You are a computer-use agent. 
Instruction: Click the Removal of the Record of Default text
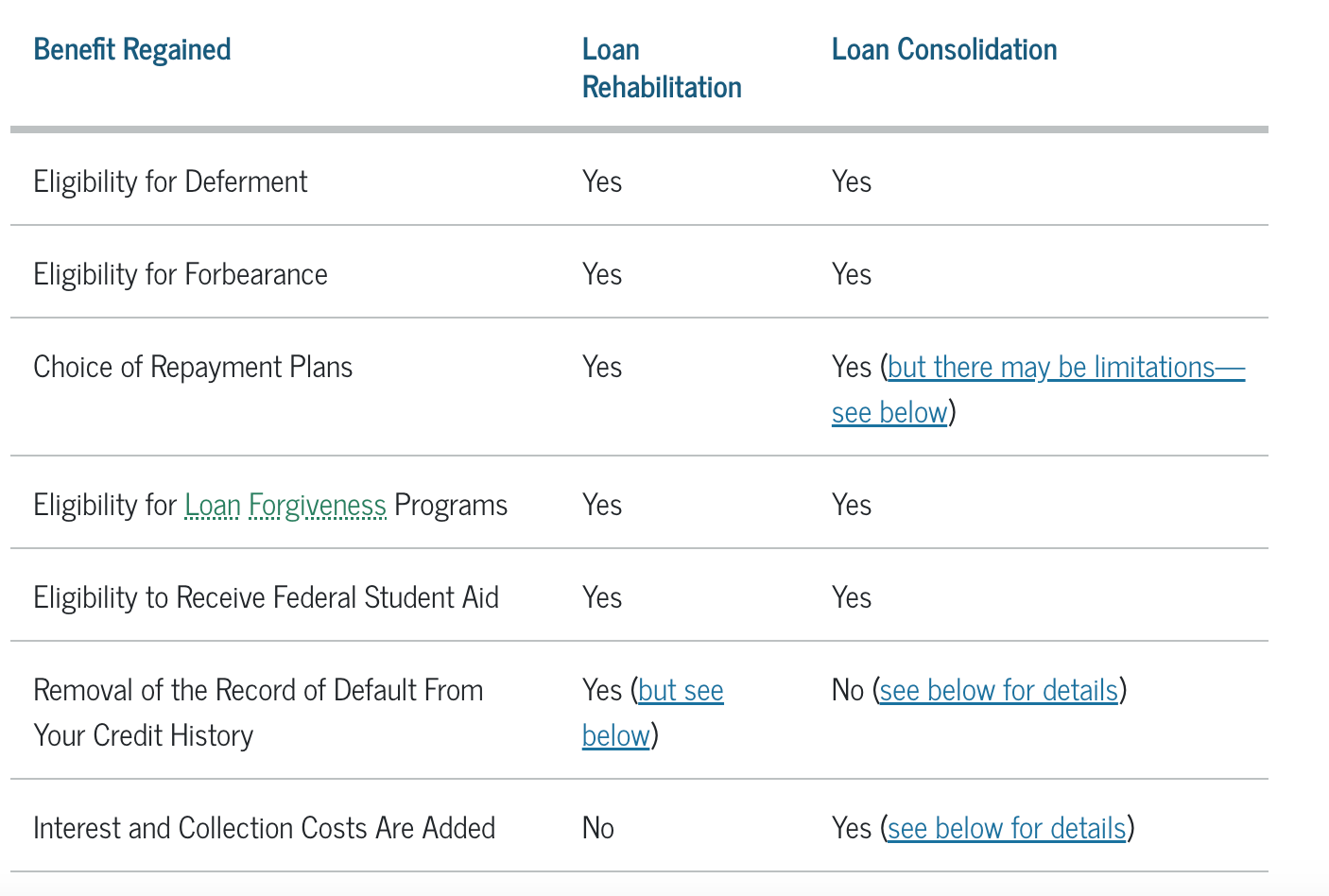click(258, 691)
